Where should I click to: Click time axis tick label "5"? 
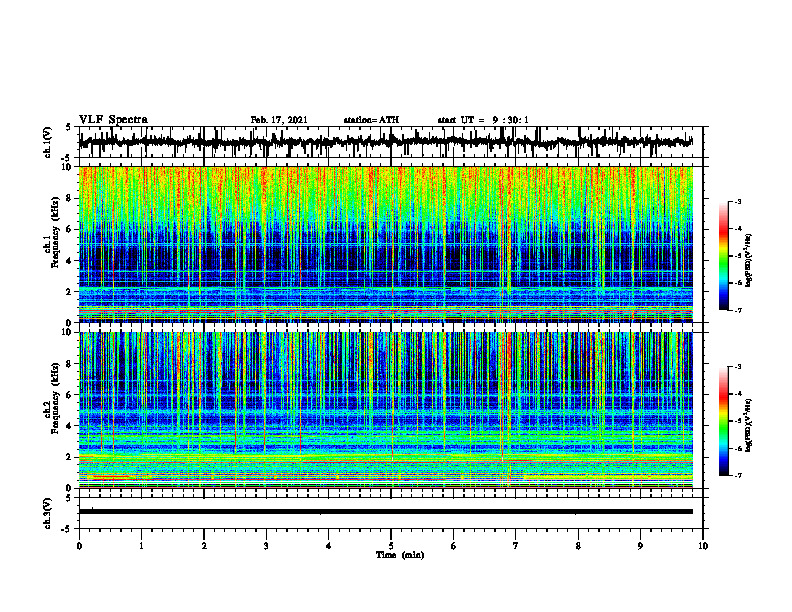click(391, 546)
